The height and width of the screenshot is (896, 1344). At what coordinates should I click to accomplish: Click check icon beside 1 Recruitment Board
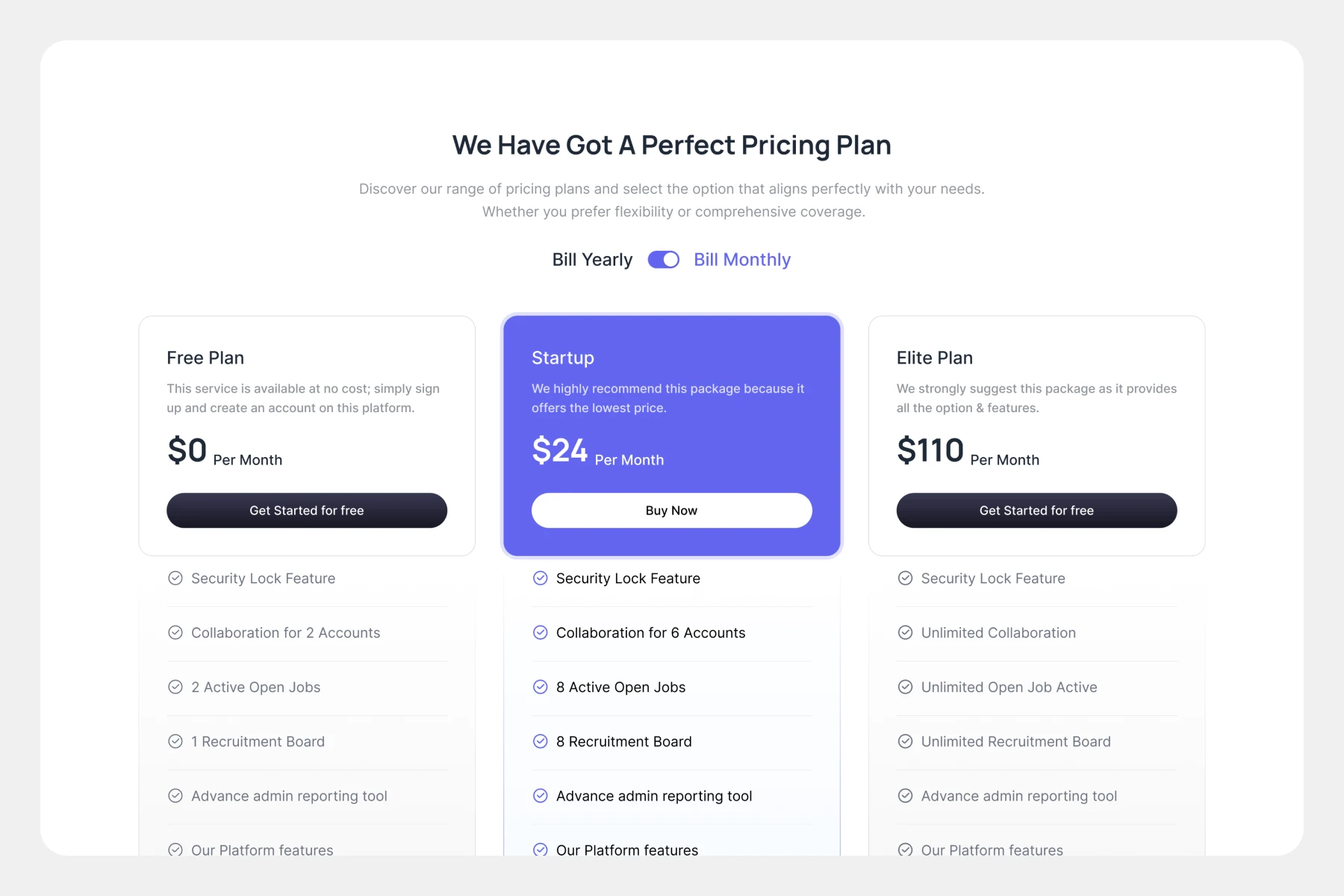[175, 741]
